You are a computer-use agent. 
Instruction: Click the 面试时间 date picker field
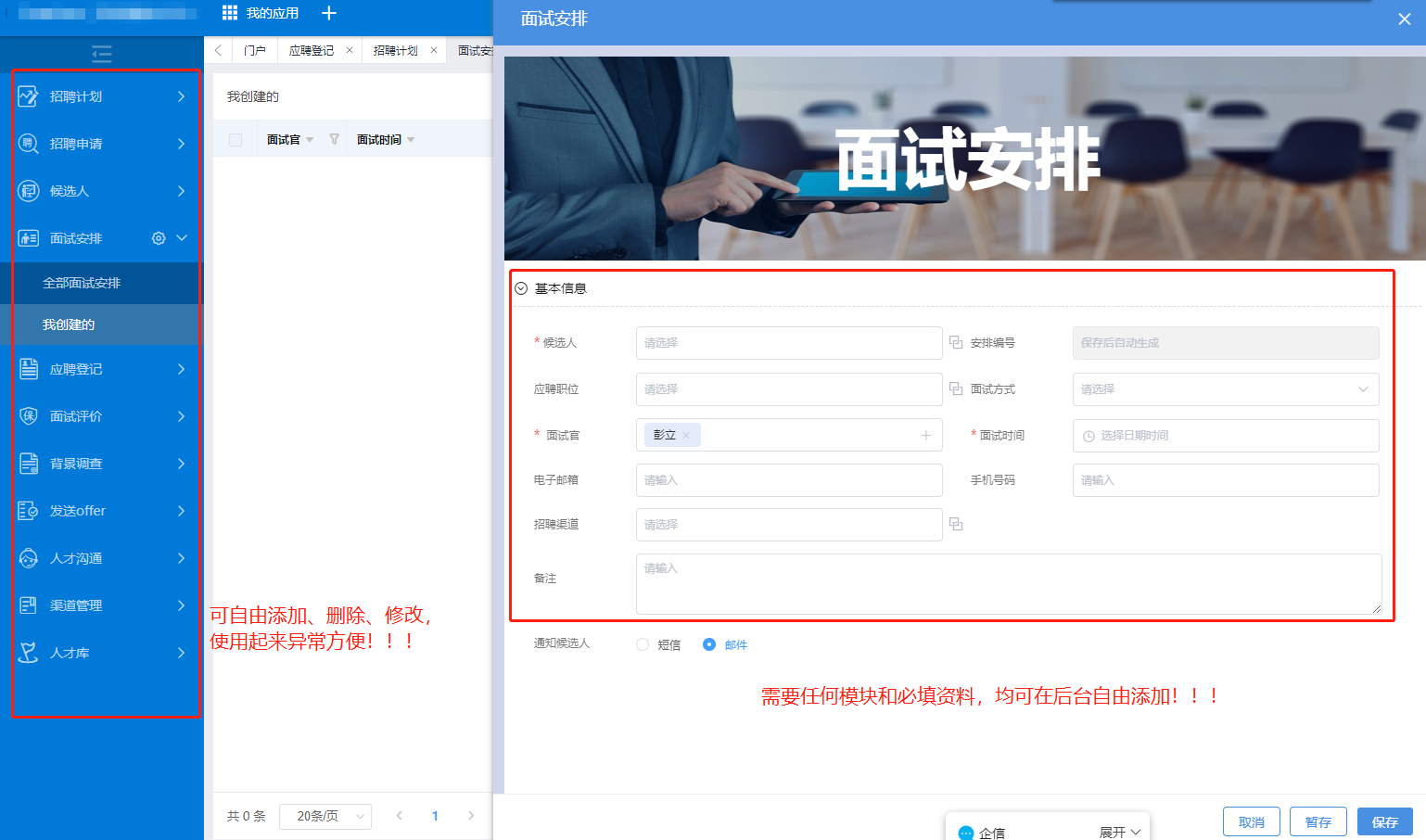coord(1226,436)
